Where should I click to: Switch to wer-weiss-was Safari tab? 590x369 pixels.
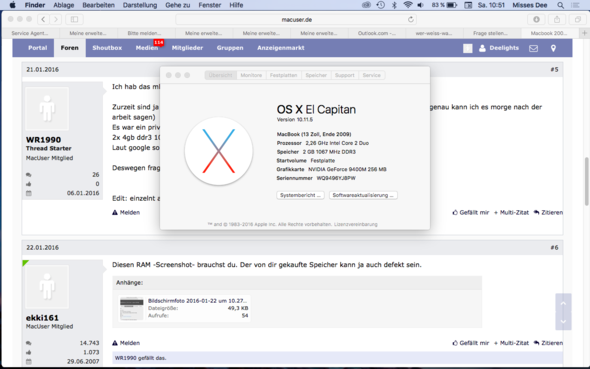pyautogui.click(x=435, y=33)
